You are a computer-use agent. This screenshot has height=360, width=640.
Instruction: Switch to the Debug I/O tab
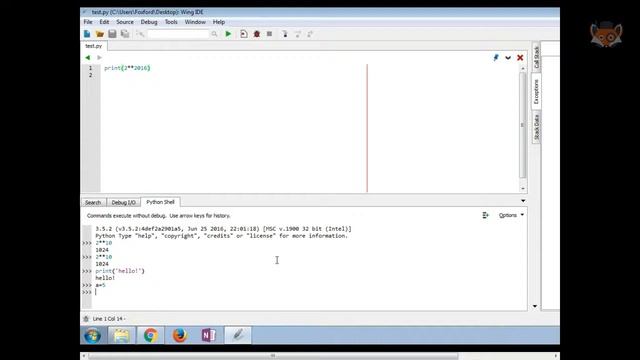(x=123, y=202)
